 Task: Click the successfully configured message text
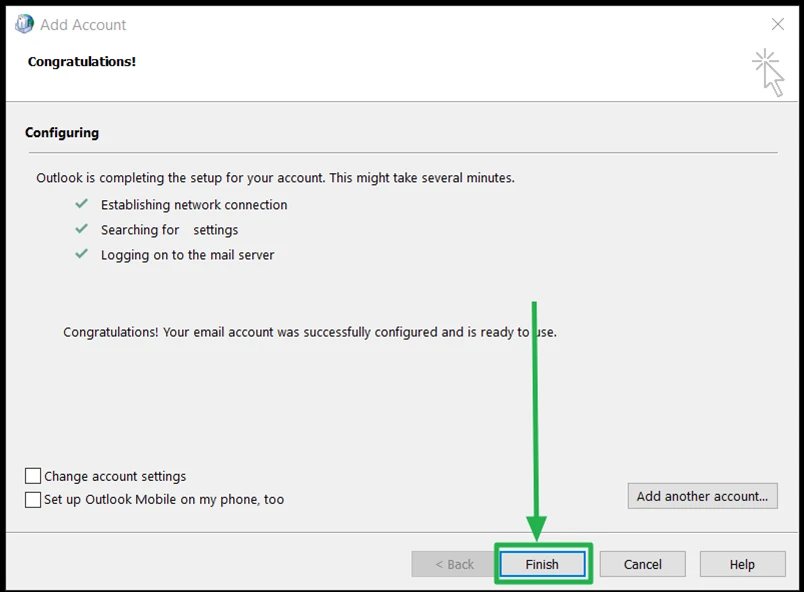coord(310,332)
